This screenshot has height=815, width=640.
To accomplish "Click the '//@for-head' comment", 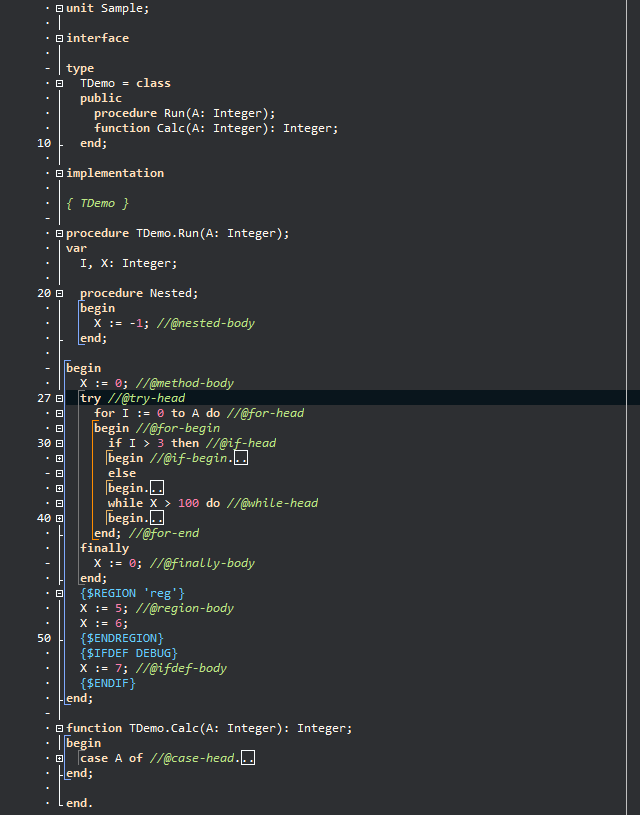I will pyautogui.click(x=265, y=413).
